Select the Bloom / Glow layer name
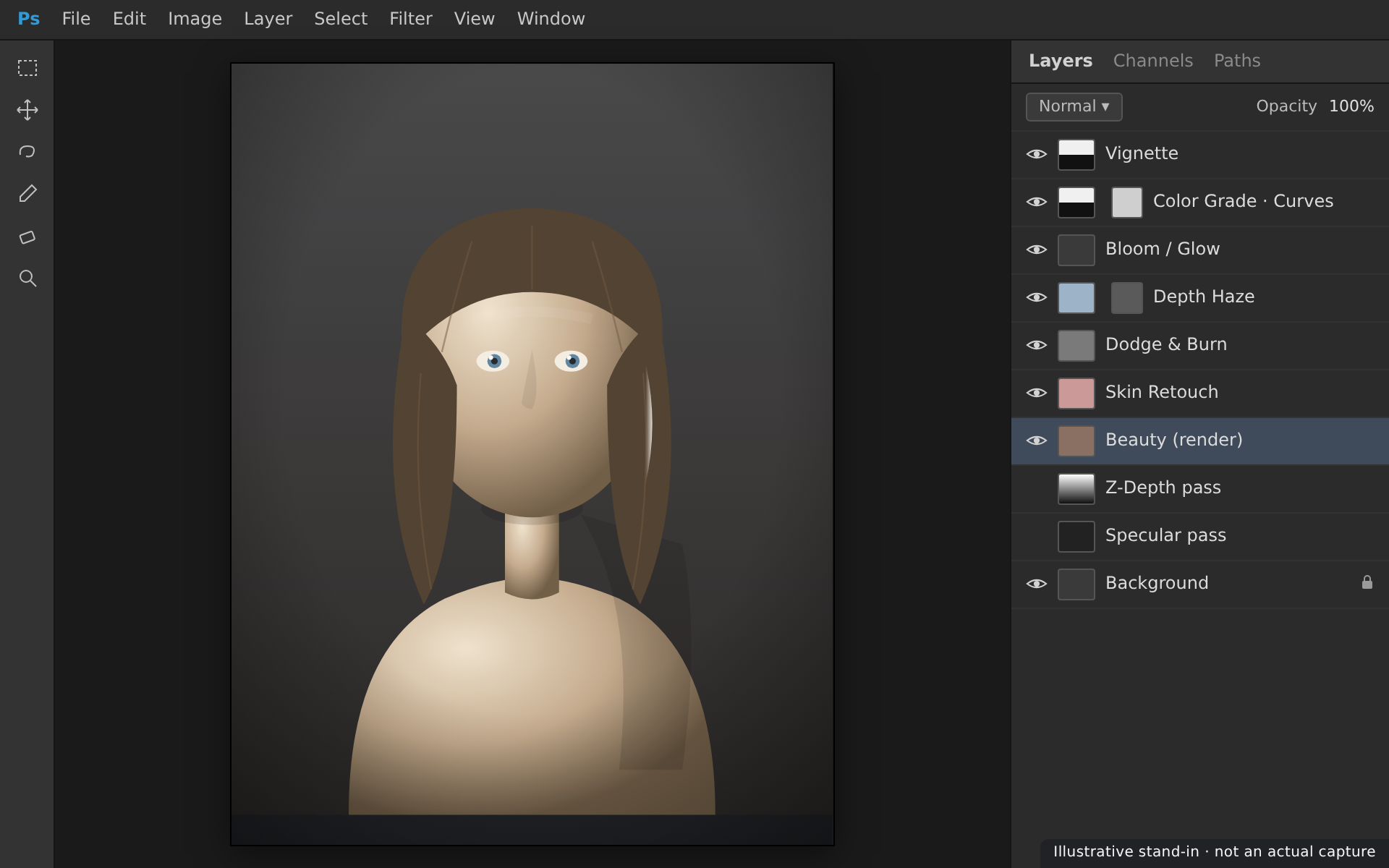 (x=1163, y=249)
